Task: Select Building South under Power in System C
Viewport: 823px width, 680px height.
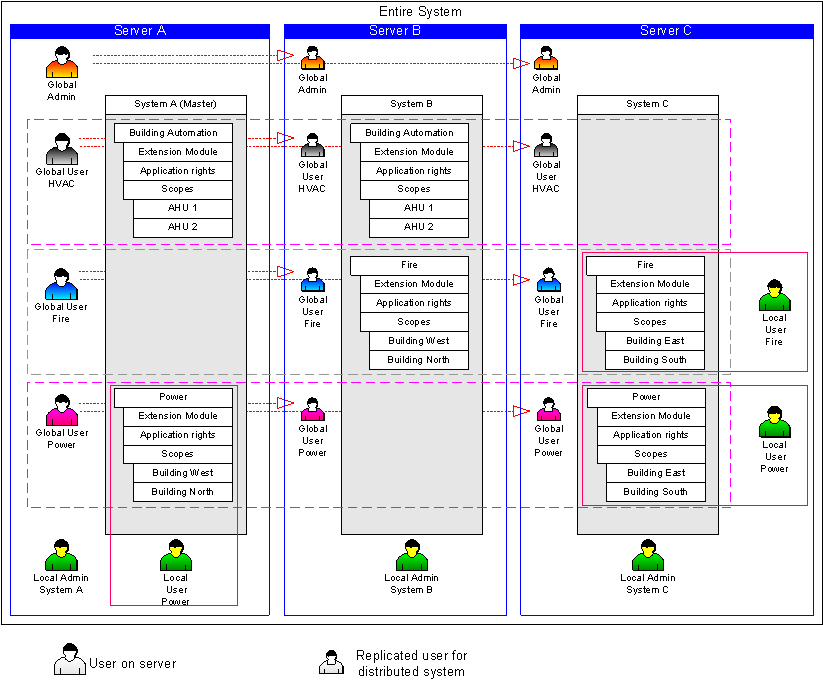Action: 655,492
